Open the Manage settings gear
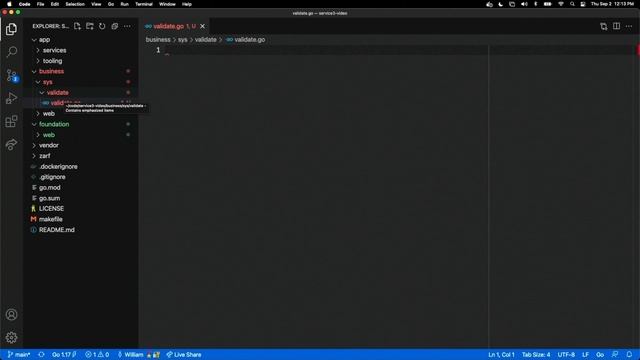The width and height of the screenshot is (640, 360). (11, 337)
